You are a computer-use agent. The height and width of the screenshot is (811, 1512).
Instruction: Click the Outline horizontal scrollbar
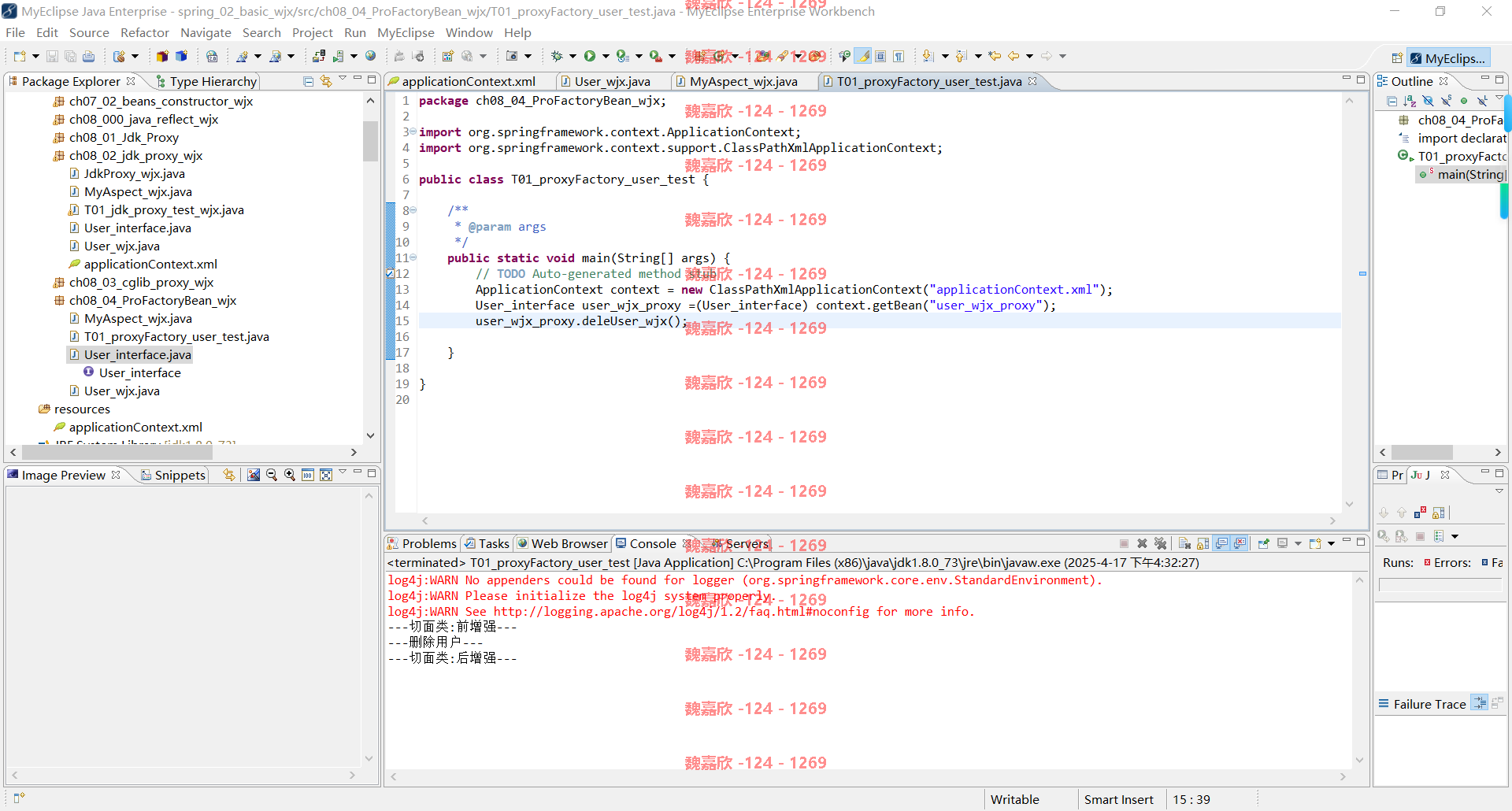click(1422, 452)
